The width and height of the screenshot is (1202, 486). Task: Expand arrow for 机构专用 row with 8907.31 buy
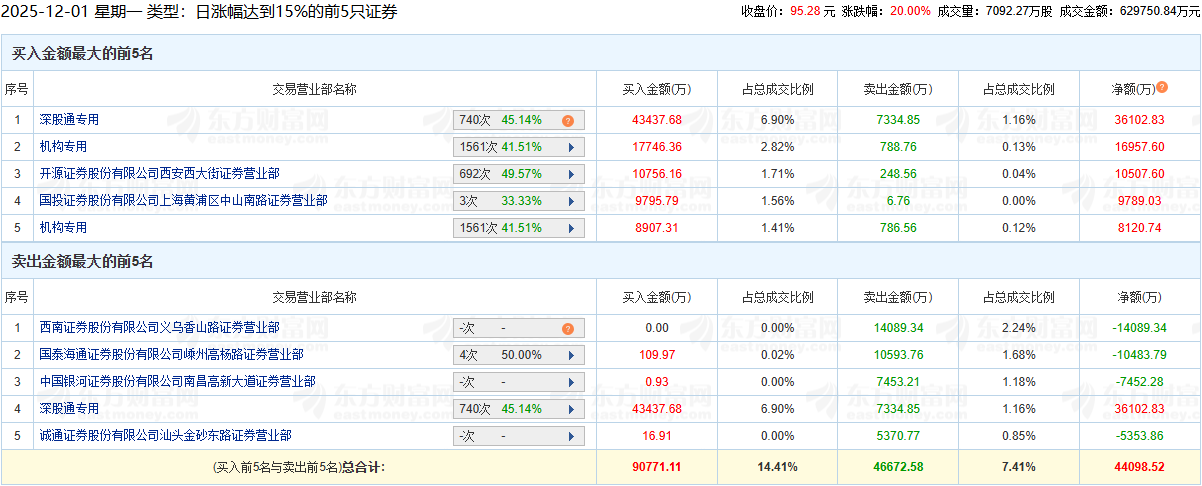(x=571, y=228)
